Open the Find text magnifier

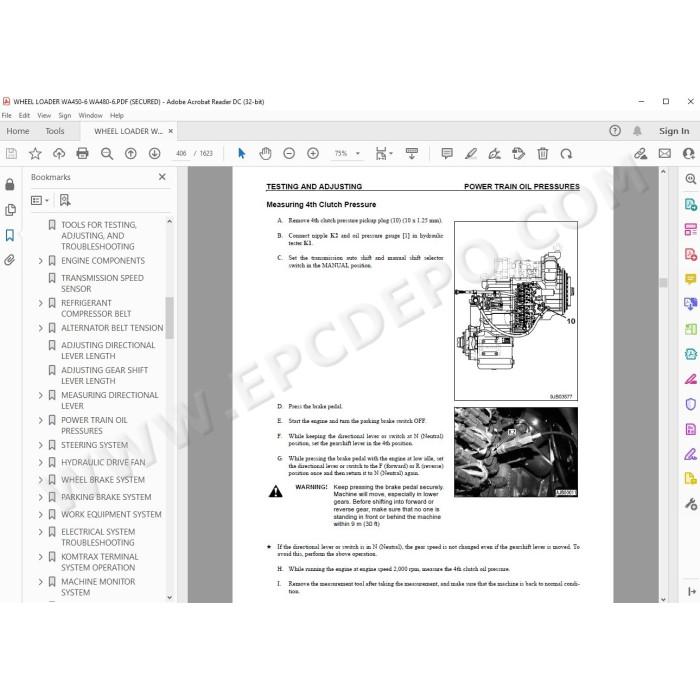click(x=107, y=154)
